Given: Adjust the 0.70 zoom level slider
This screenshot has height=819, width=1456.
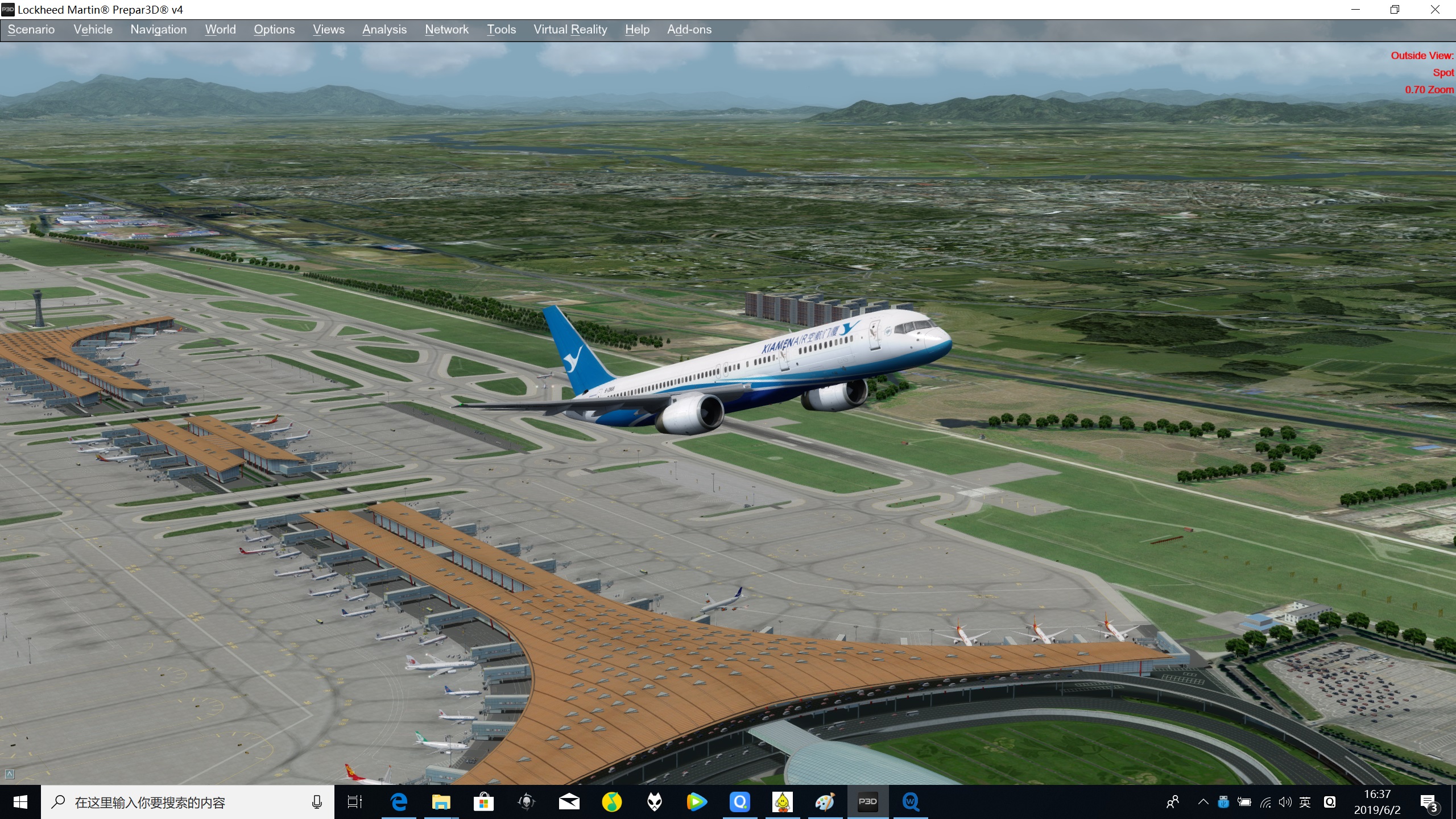Looking at the screenshot, I should coord(1430,90).
